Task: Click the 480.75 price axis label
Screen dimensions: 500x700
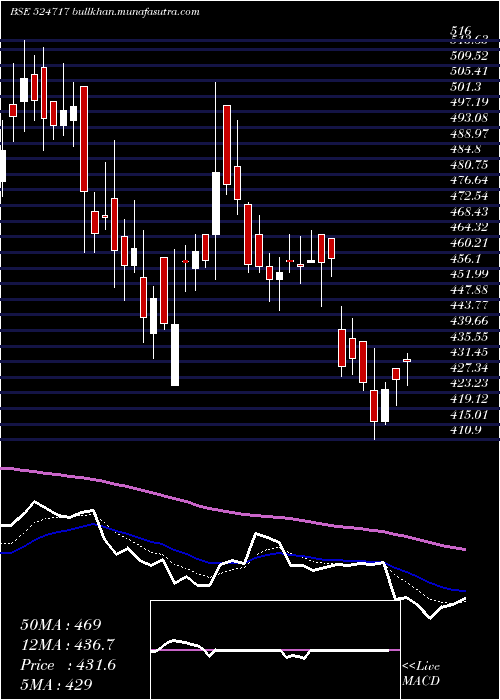Action: point(470,165)
